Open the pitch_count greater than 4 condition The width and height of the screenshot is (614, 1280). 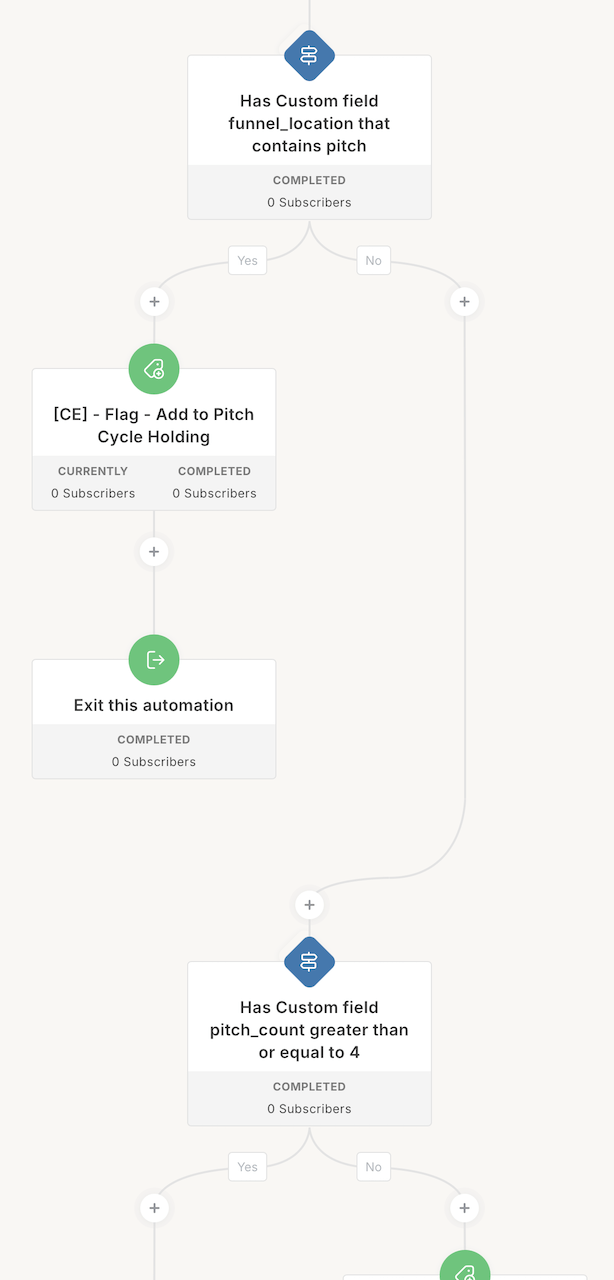click(x=309, y=1030)
